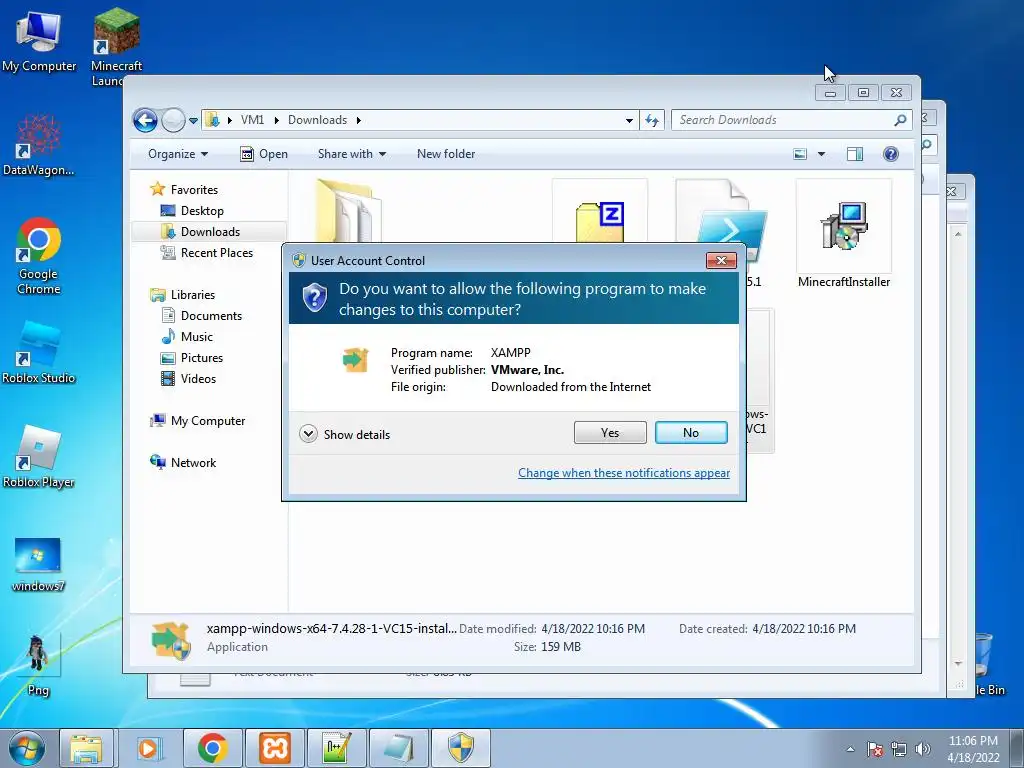This screenshot has height=768, width=1024.
Task: Click the windows7 desktop image file
Action: (39, 564)
